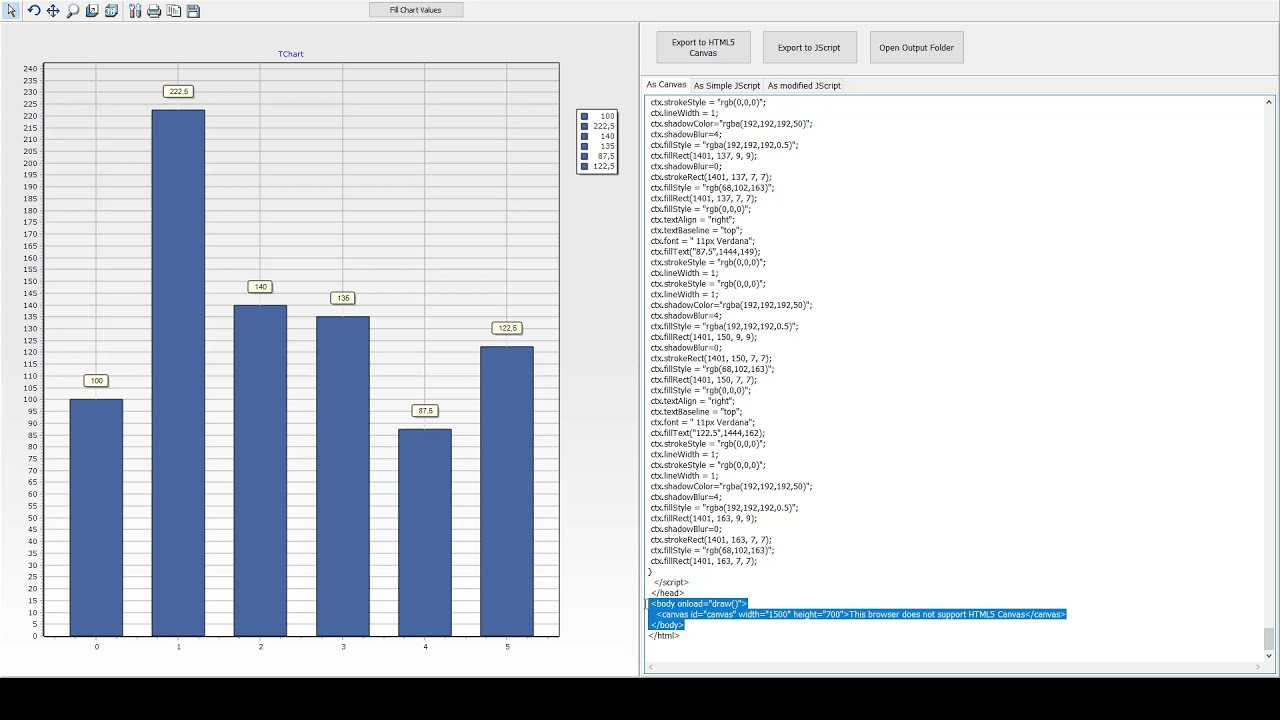Click the bar at index 2
The image size is (1280, 720).
point(261,471)
